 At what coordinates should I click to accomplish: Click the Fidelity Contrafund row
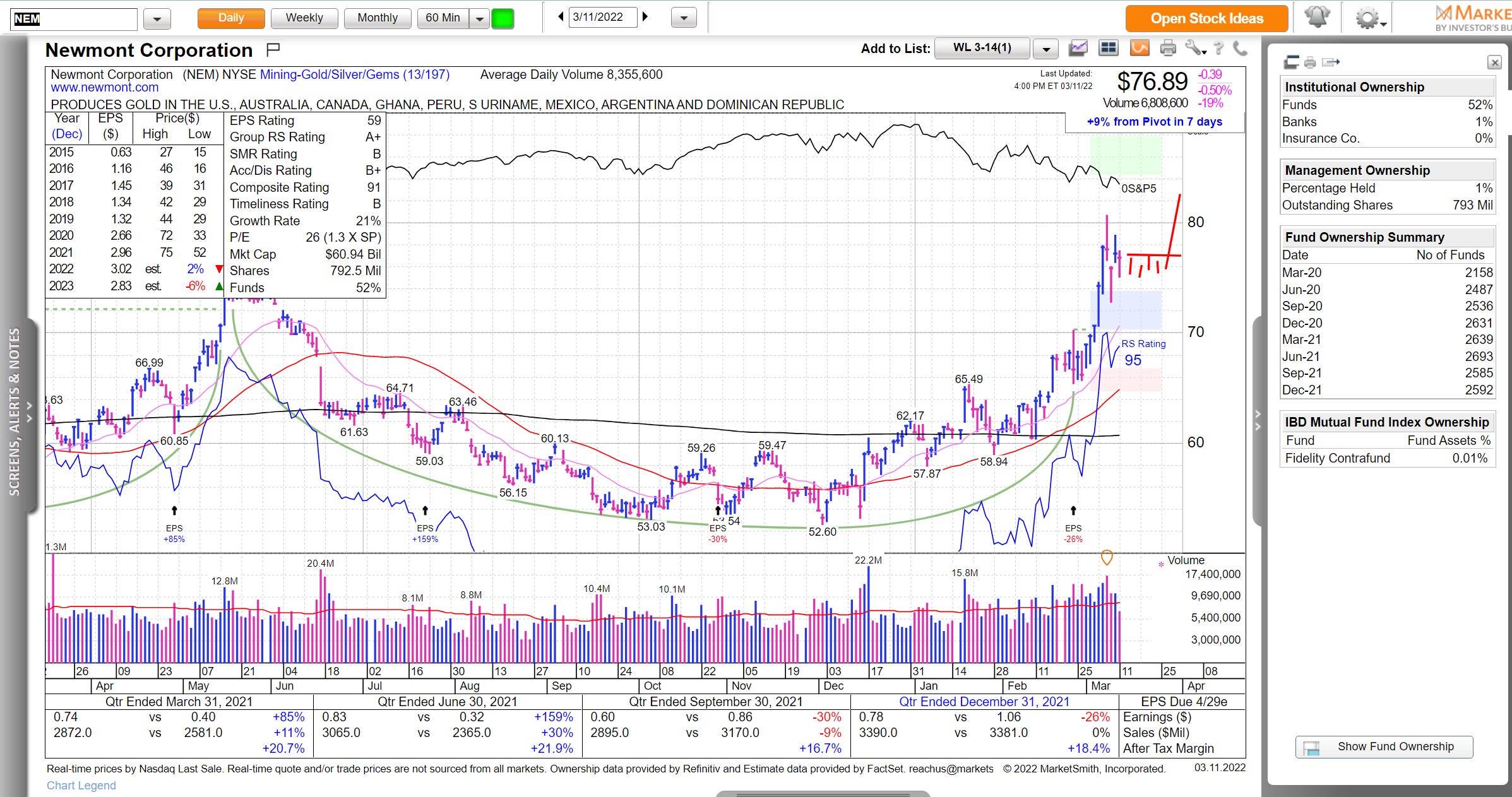pyautogui.click(x=1387, y=458)
